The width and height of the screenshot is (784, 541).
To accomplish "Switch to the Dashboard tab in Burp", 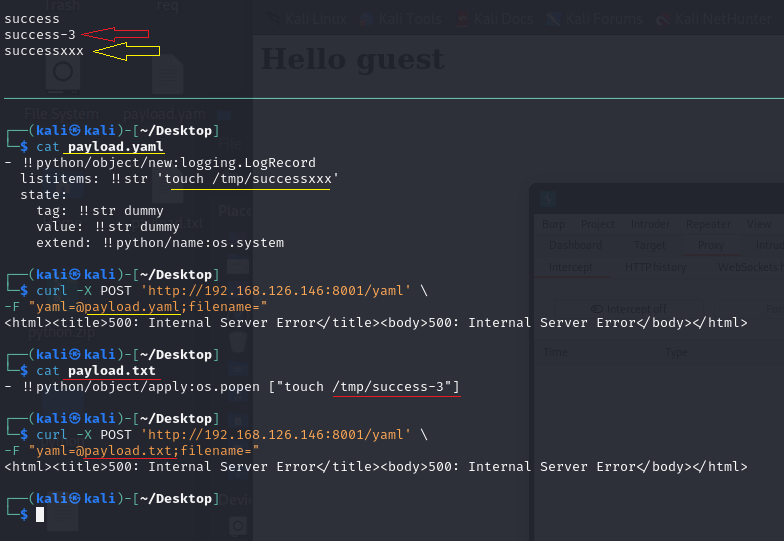I will (576, 245).
